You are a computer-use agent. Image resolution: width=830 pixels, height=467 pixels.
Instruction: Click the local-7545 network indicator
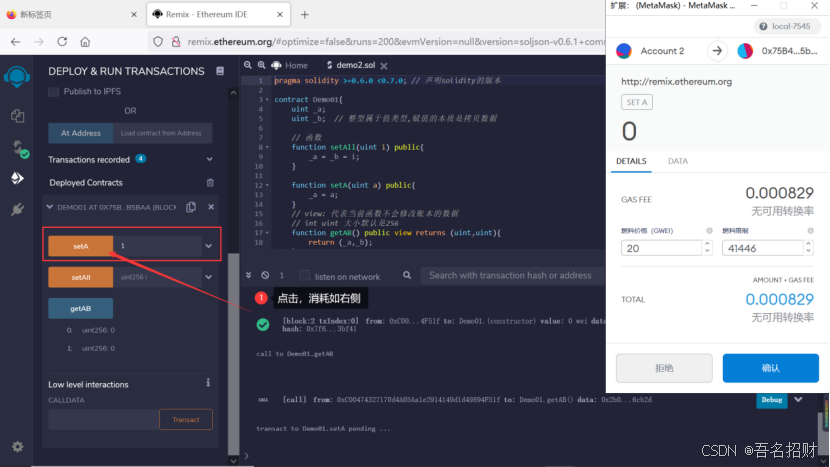786,26
